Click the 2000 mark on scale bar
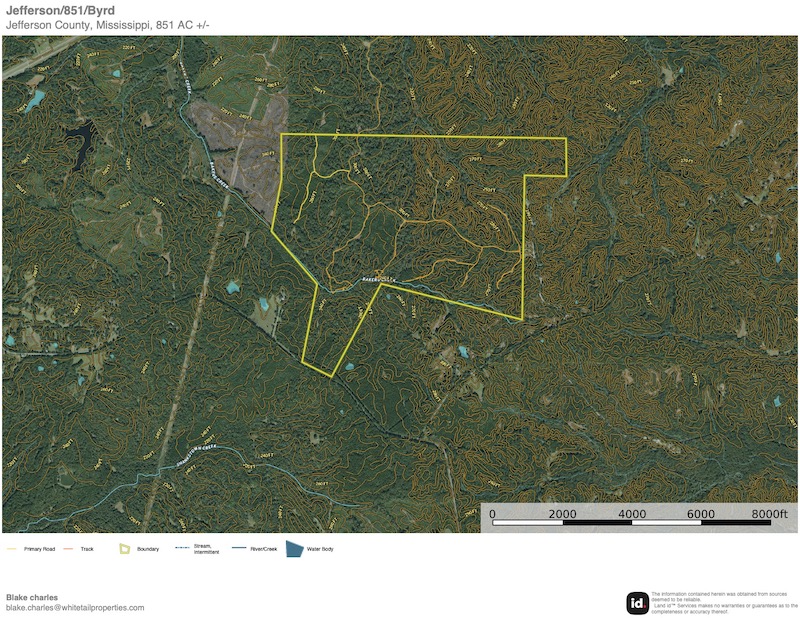 coord(563,514)
